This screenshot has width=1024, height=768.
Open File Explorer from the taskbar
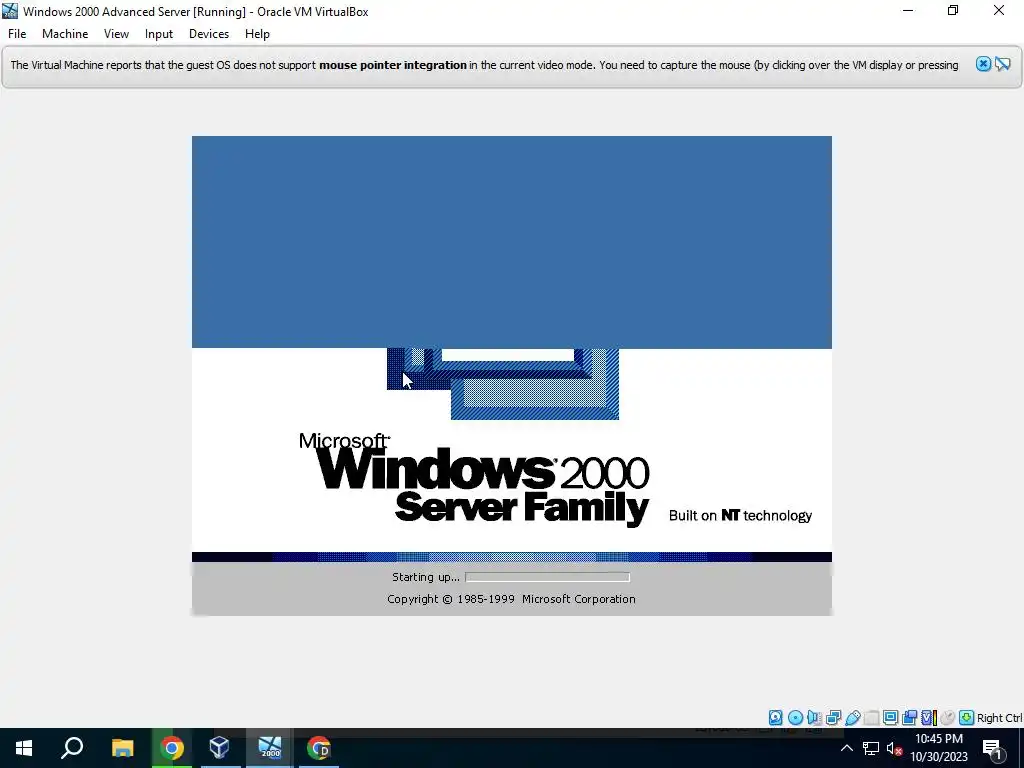(122, 748)
